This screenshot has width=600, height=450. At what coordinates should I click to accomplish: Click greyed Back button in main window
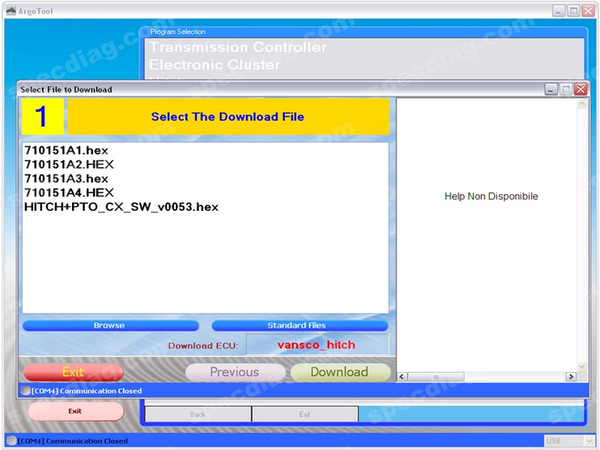click(x=198, y=414)
